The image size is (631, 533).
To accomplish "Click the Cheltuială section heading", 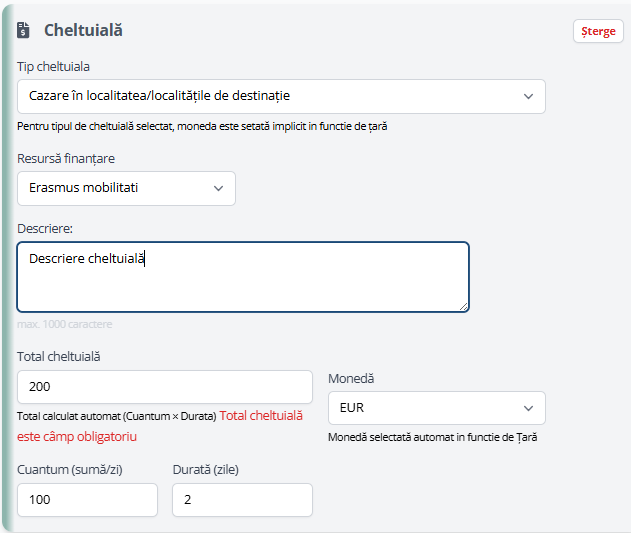I will [x=83, y=31].
